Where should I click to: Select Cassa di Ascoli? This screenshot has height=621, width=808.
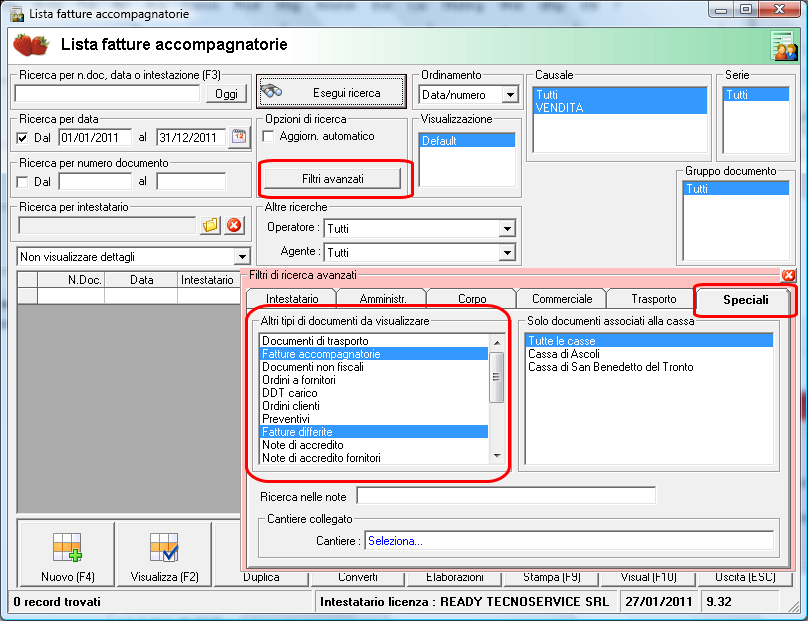(649, 354)
